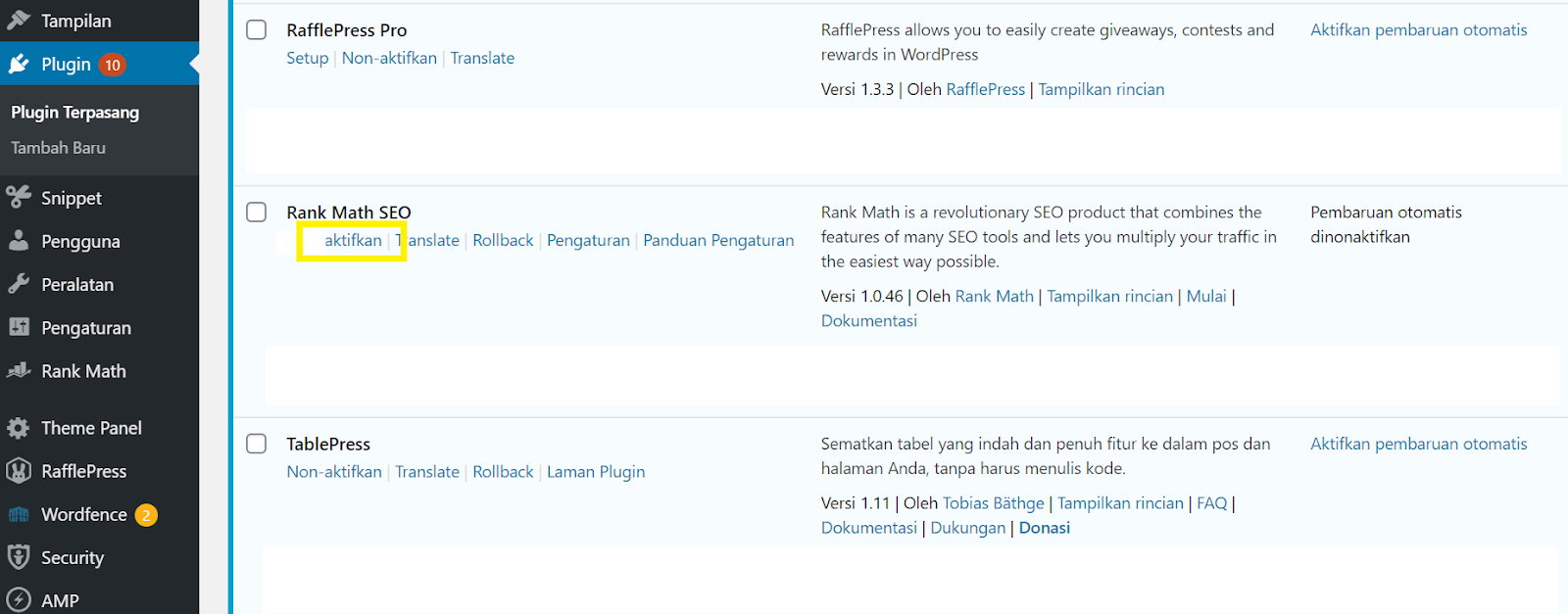Click Translate under RafflePress Pro
1568x614 pixels.
click(482, 58)
